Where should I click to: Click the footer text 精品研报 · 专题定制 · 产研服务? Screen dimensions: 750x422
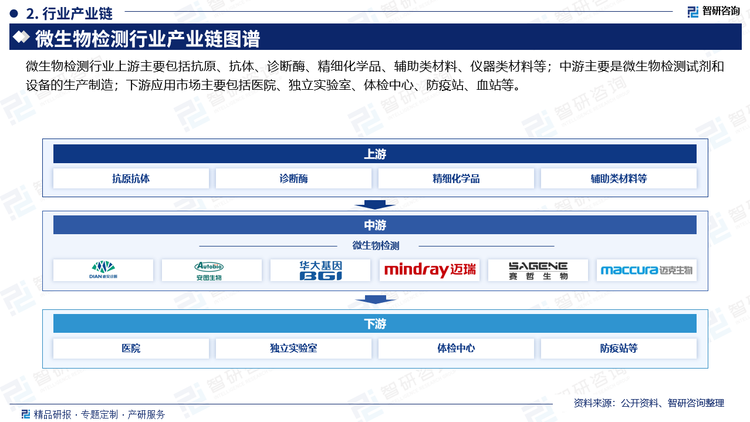click(99, 414)
